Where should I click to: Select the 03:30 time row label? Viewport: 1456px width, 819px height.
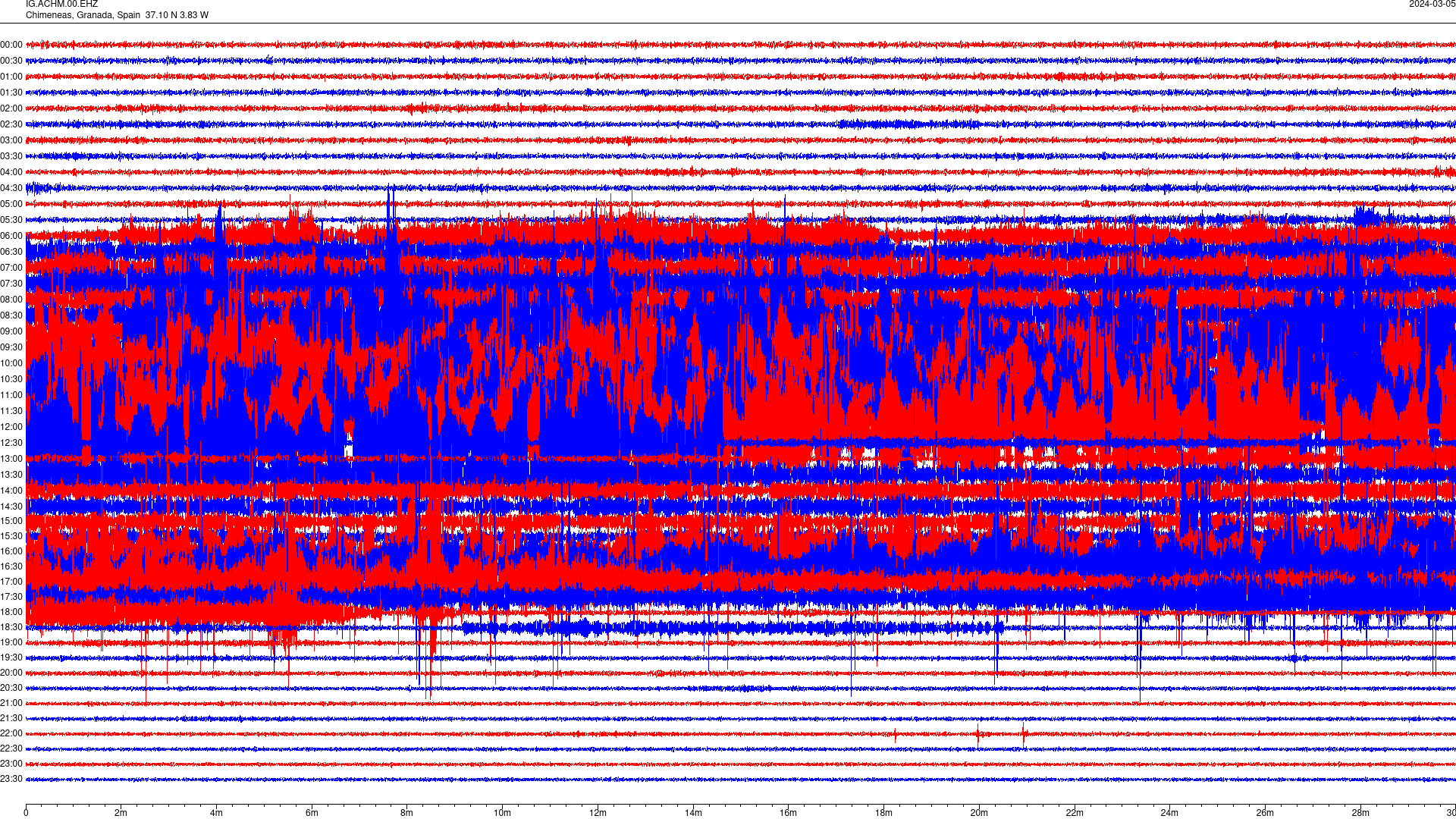pos(11,156)
